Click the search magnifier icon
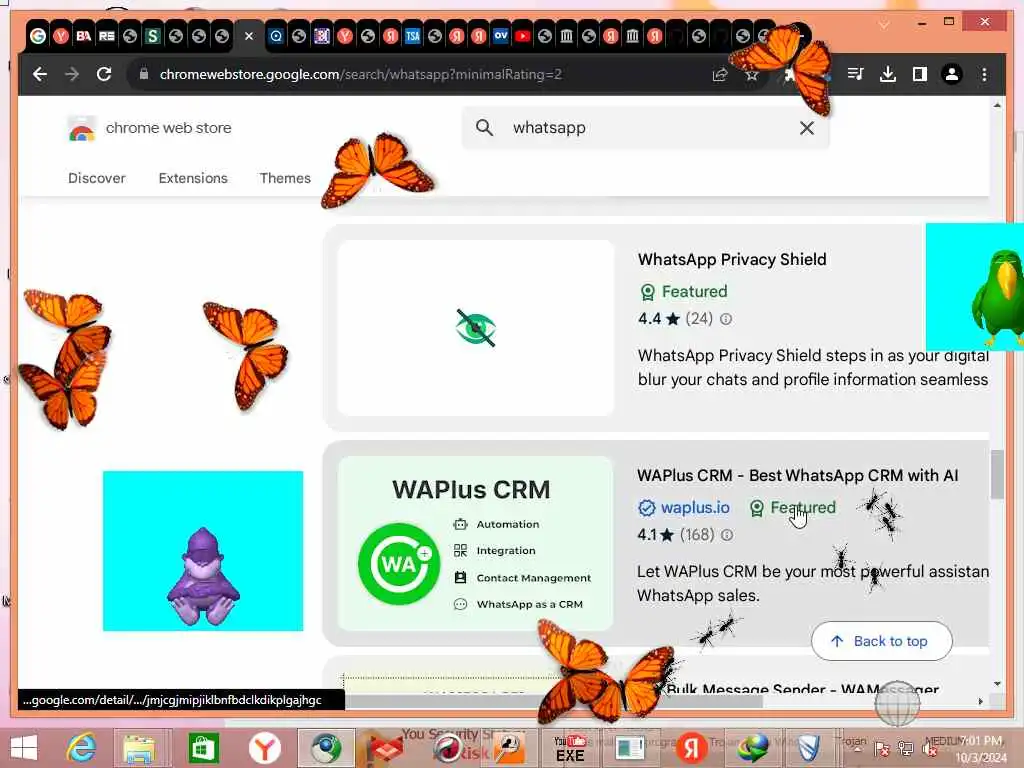This screenshot has width=1024, height=768. click(484, 127)
